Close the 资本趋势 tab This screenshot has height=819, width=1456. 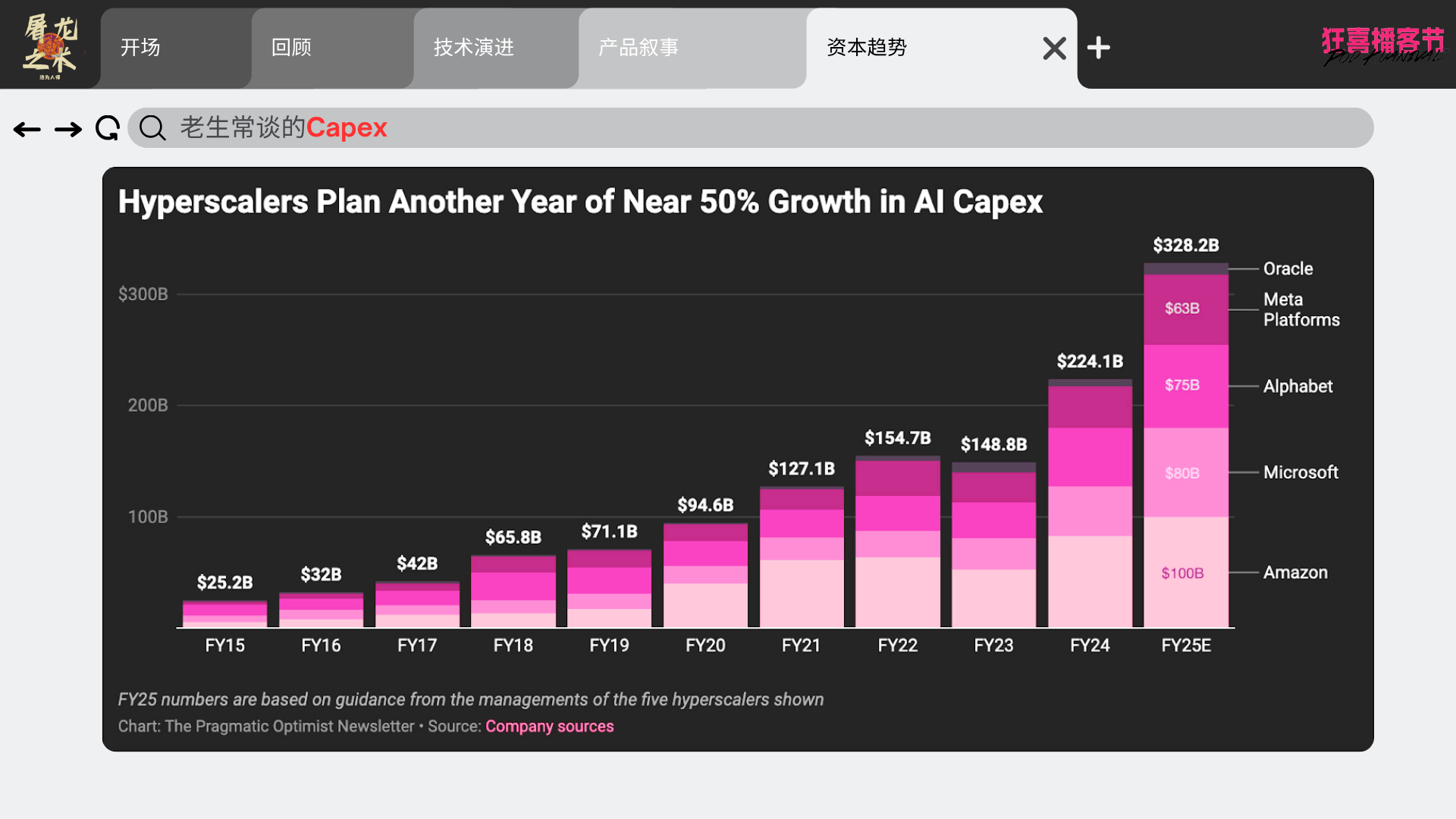click(x=1054, y=49)
